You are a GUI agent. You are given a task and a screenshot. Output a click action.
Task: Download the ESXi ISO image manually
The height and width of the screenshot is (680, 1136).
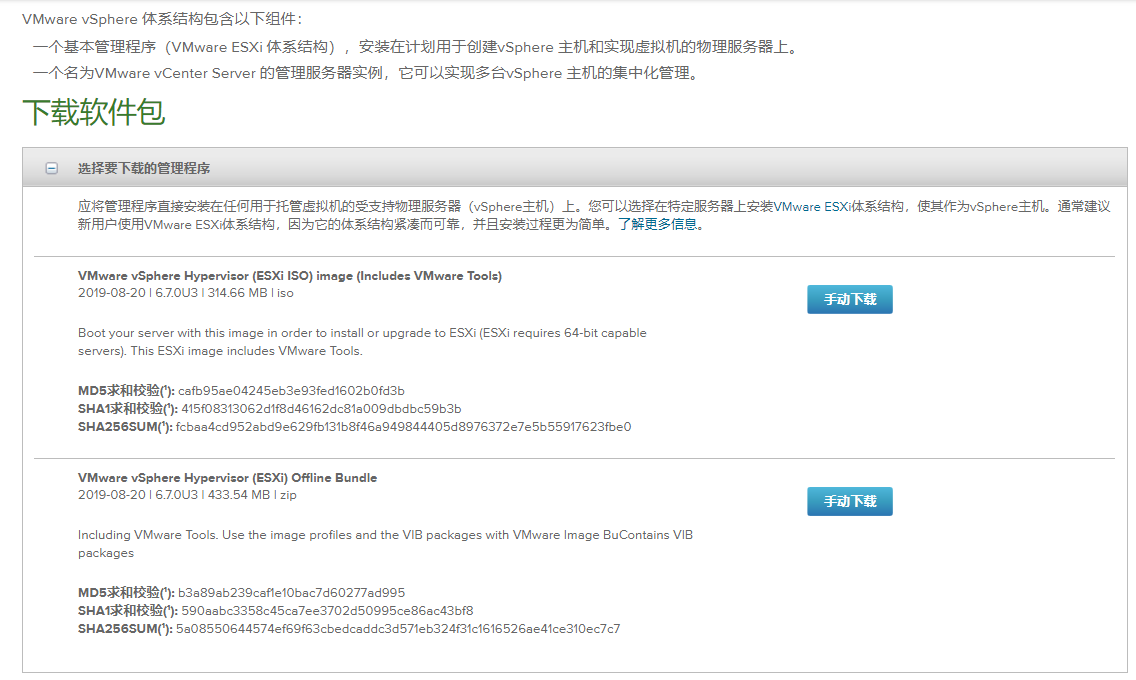pyautogui.click(x=849, y=299)
